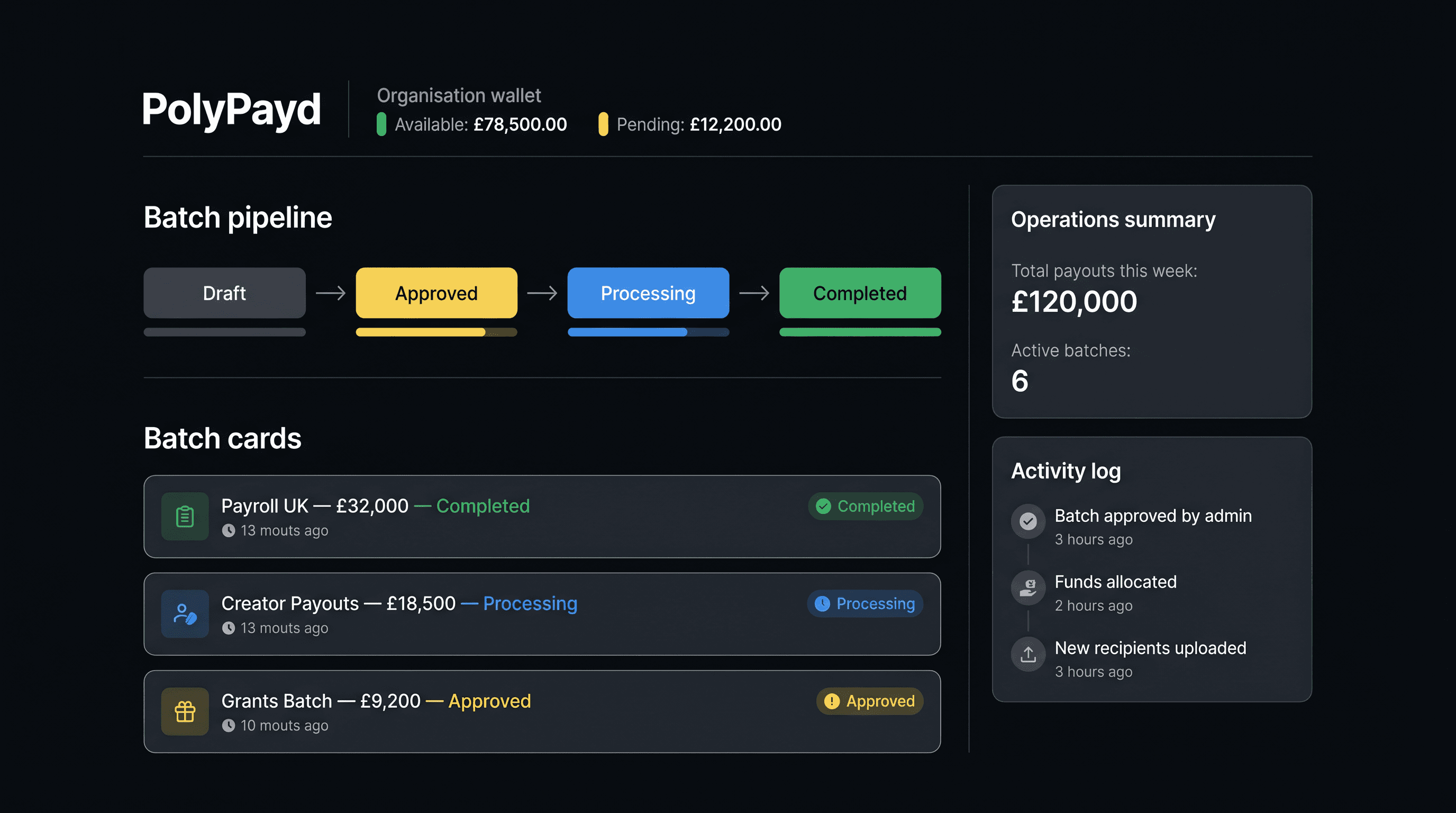This screenshot has width=1456, height=813.
Task: Click the New recipients upload icon
Action: click(1028, 654)
